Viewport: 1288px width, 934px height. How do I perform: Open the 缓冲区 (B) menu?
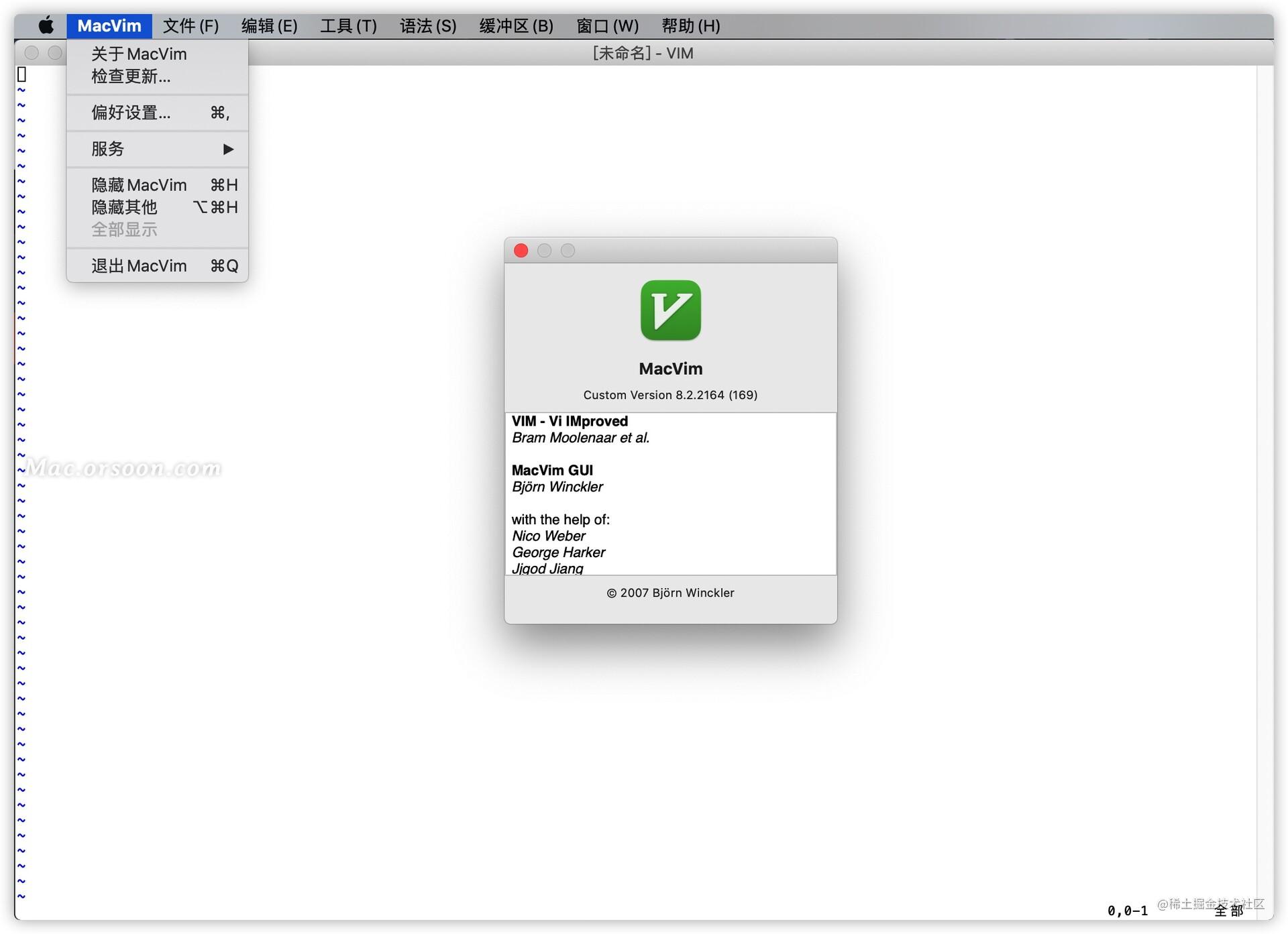tap(516, 26)
